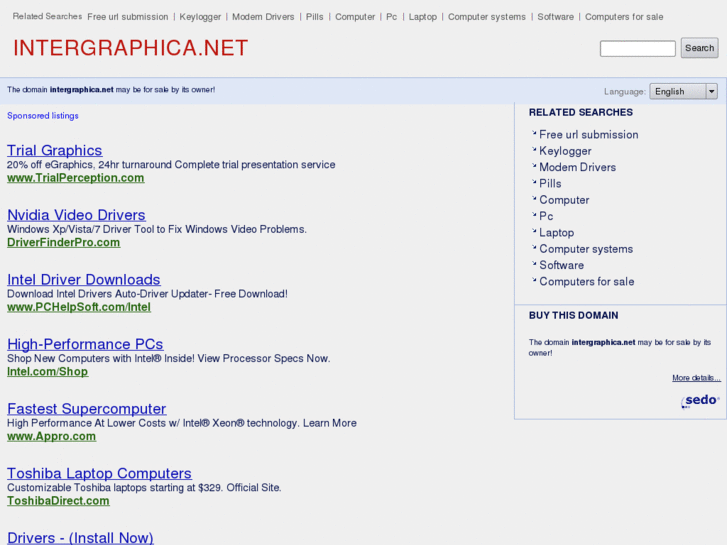Open the High-Performance PCs listing
This screenshot has height=545, width=727.
85,344
